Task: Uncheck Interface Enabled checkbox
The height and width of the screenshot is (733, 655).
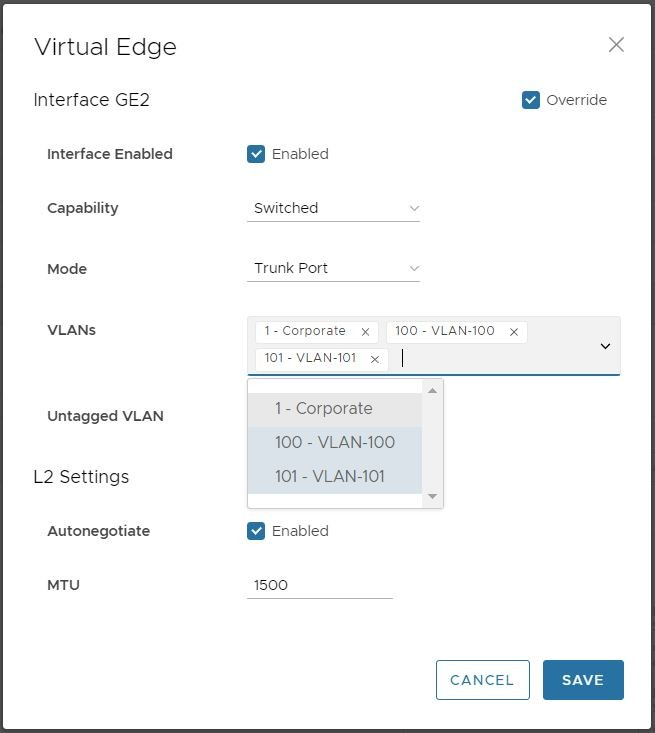Action: tap(256, 154)
